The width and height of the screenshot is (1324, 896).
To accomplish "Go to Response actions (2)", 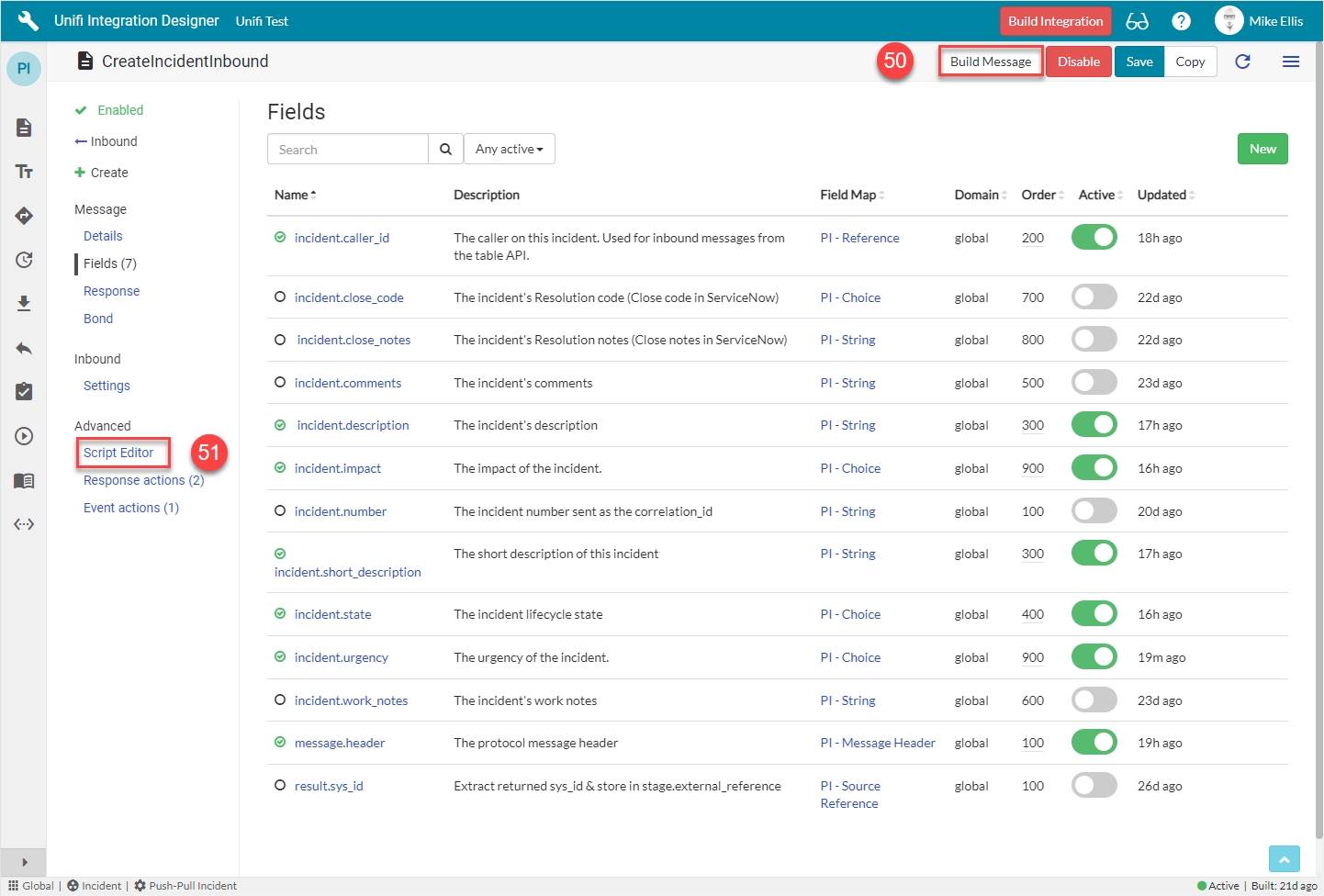I will coord(143,480).
